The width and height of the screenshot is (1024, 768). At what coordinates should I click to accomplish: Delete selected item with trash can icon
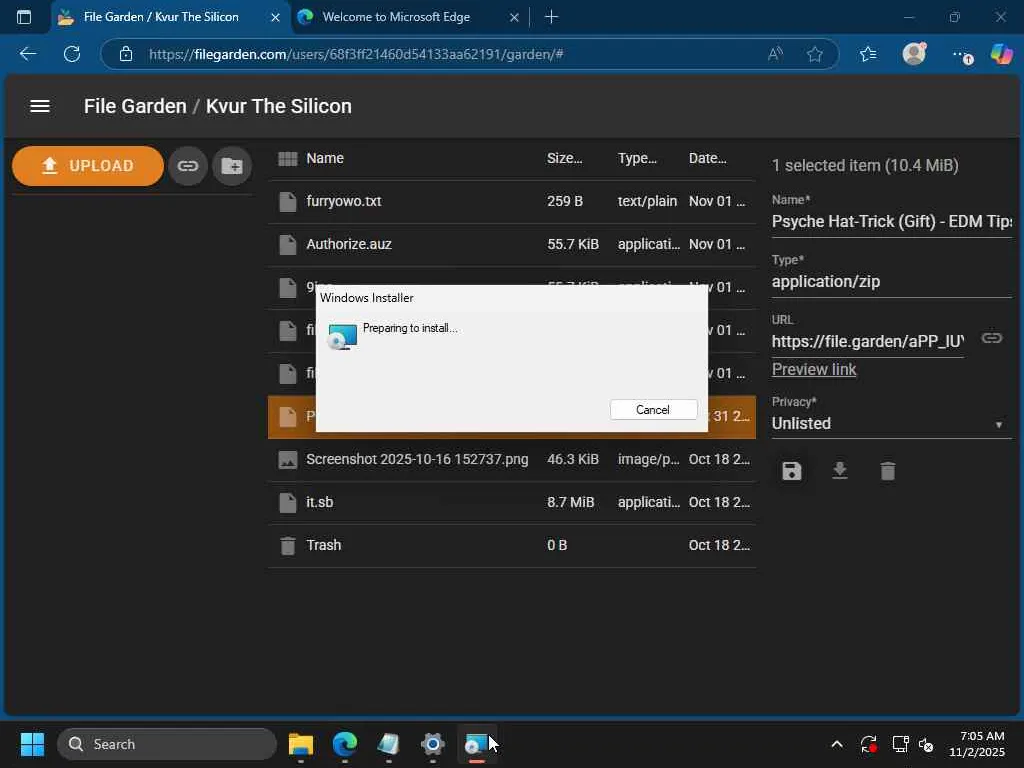point(888,471)
